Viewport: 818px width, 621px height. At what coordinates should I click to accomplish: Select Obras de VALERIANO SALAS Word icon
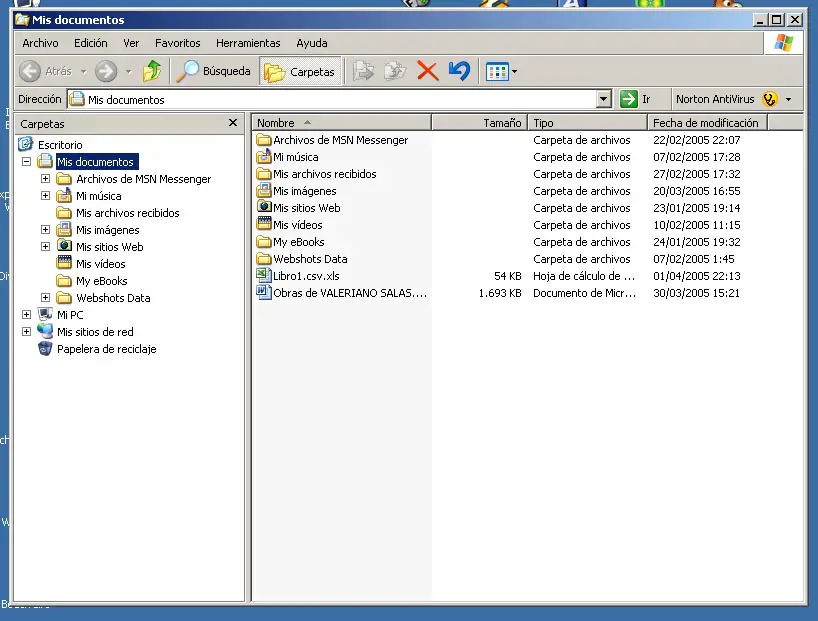[264, 292]
